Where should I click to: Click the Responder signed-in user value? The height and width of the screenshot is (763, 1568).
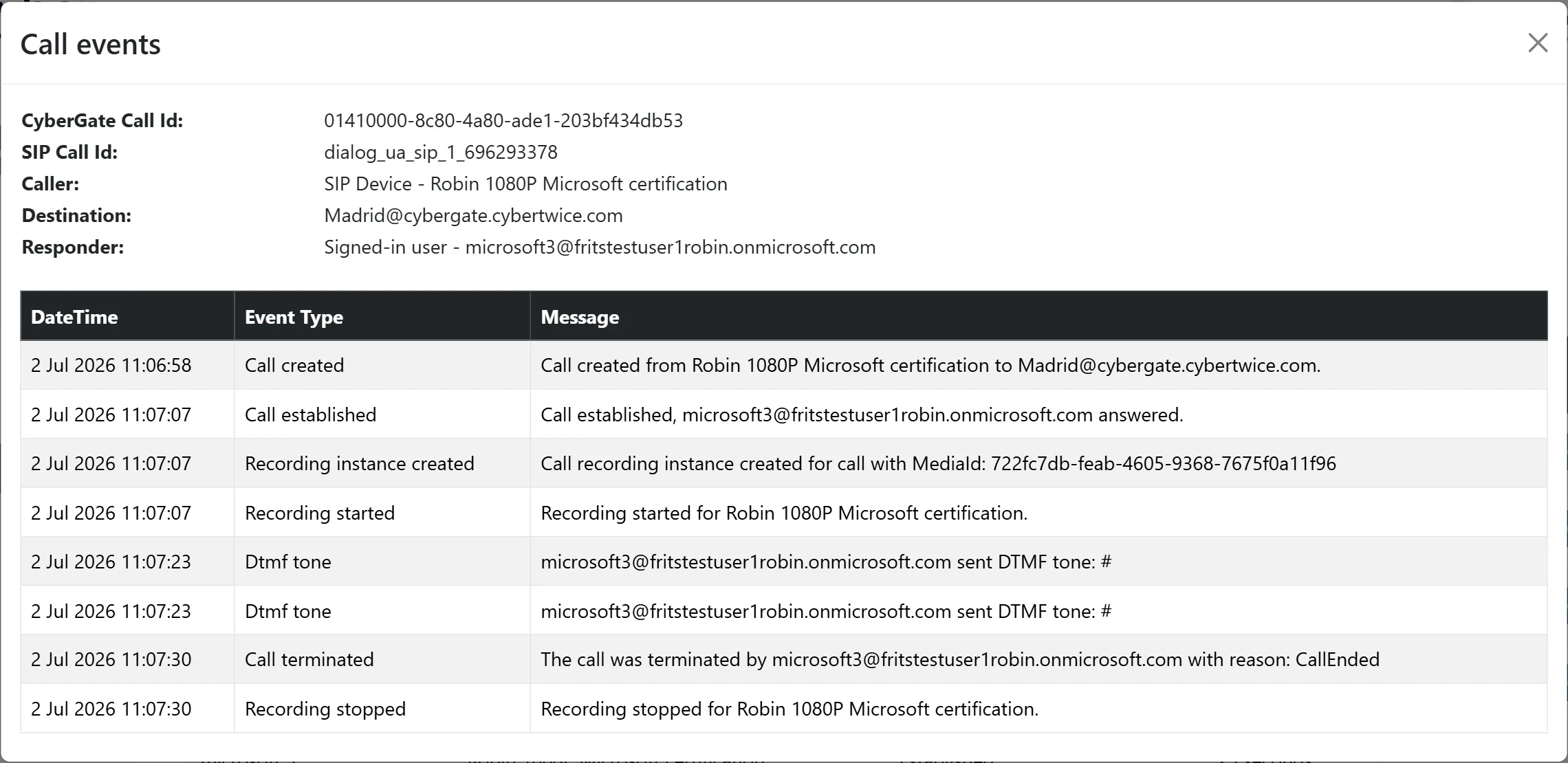[600, 247]
